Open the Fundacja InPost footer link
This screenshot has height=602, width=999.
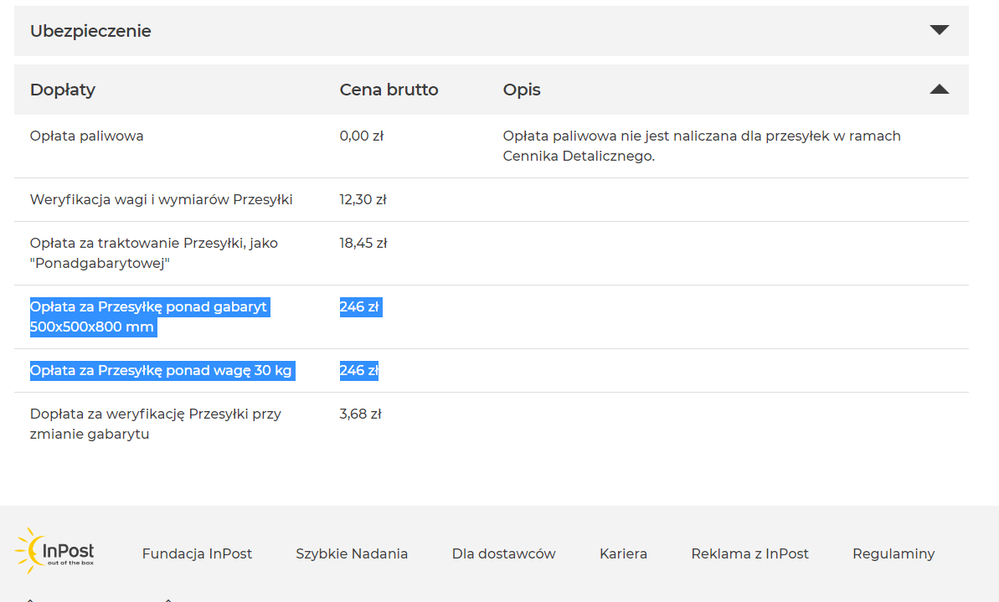tap(197, 553)
